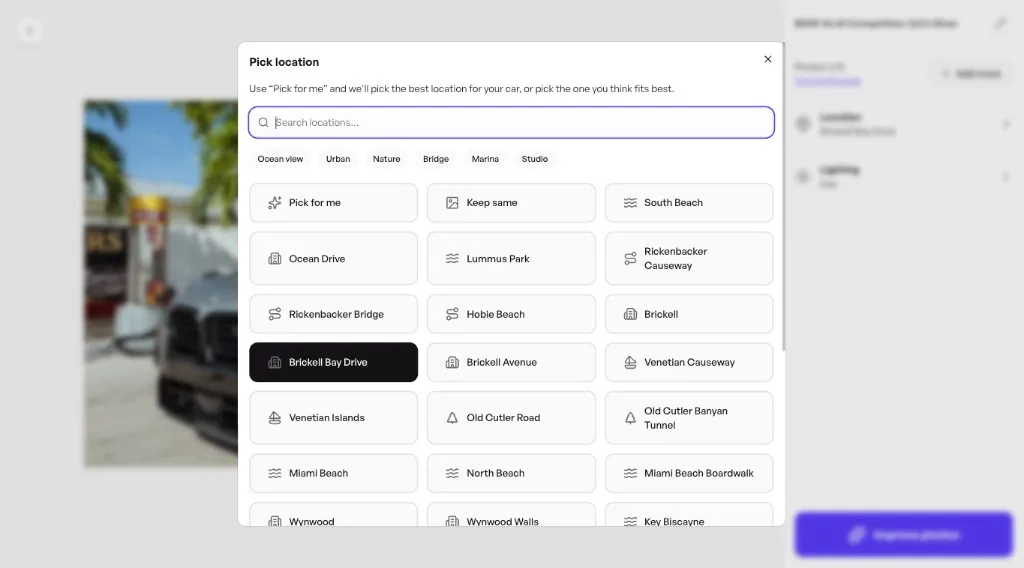Switch to the Studio category filter
The width and height of the screenshot is (1024, 568).
pos(534,159)
